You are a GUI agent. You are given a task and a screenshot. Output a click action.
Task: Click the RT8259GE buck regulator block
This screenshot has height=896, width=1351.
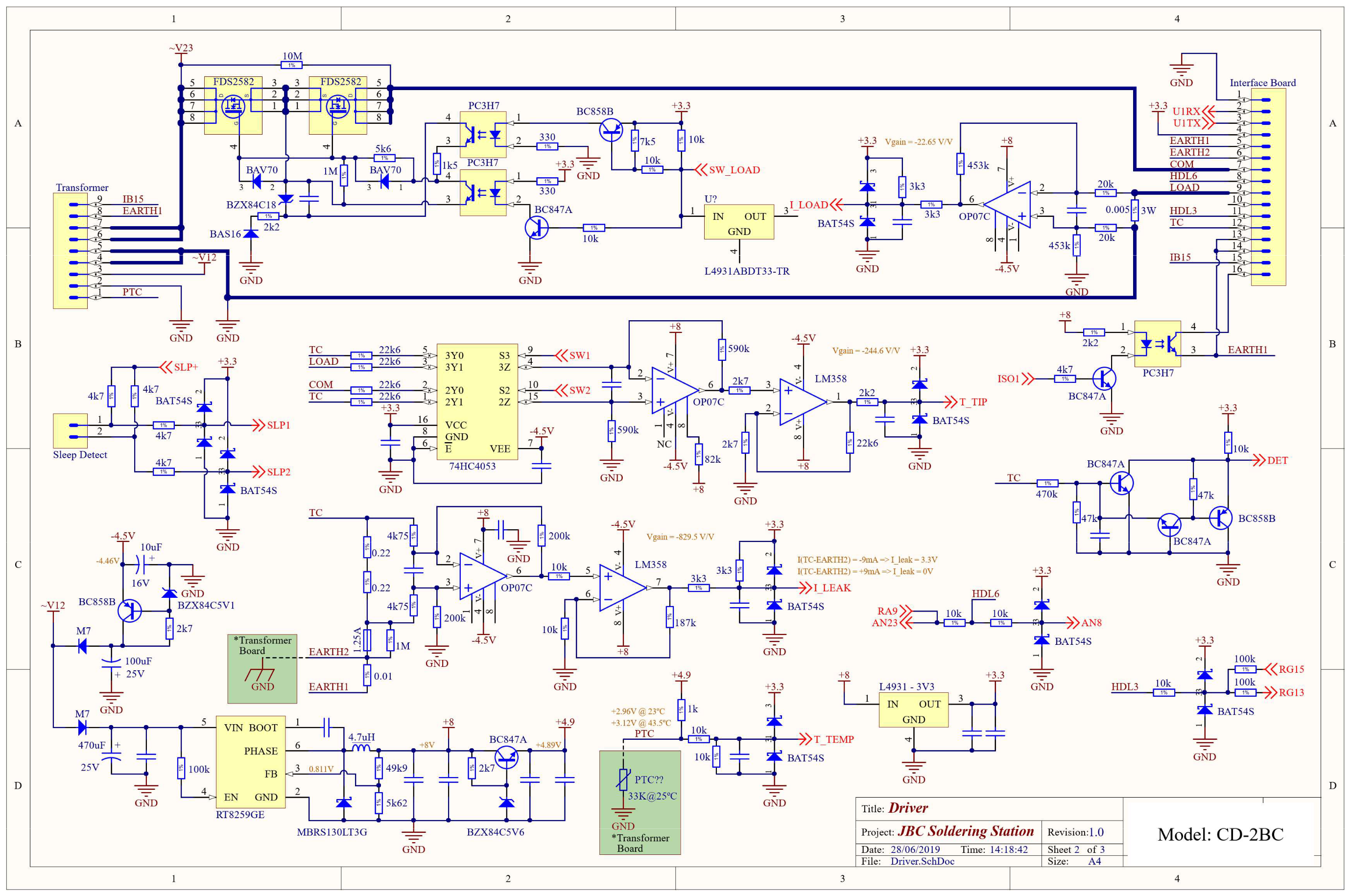(x=250, y=762)
